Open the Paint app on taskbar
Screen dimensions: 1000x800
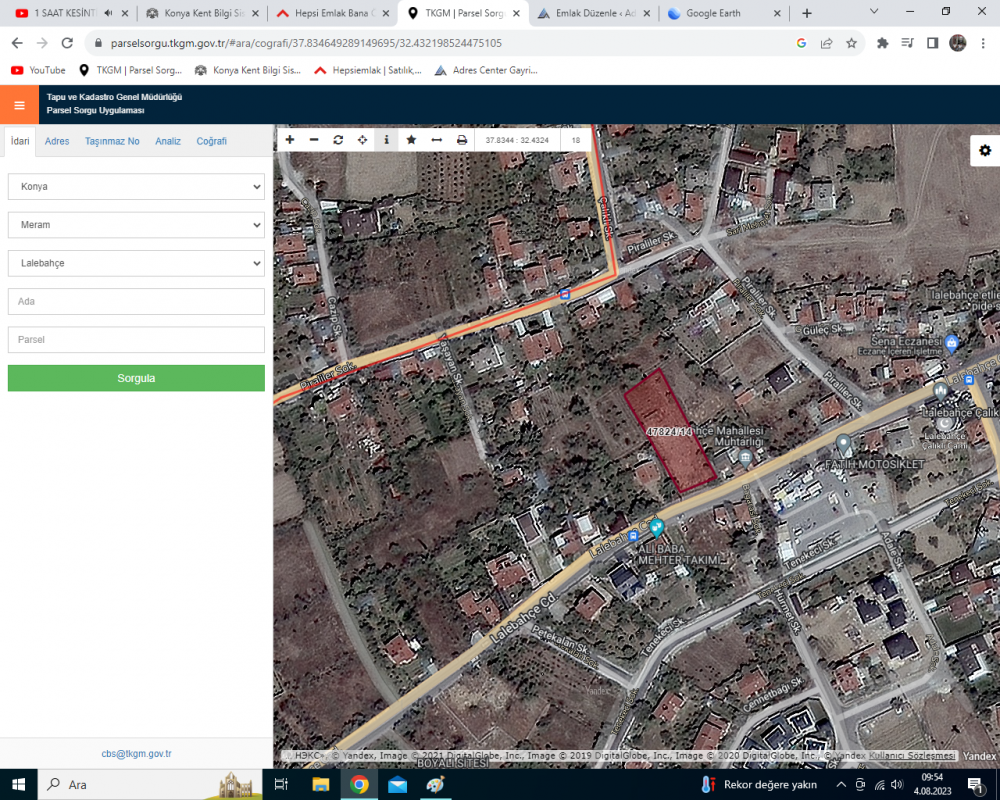pyautogui.click(x=436, y=785)
